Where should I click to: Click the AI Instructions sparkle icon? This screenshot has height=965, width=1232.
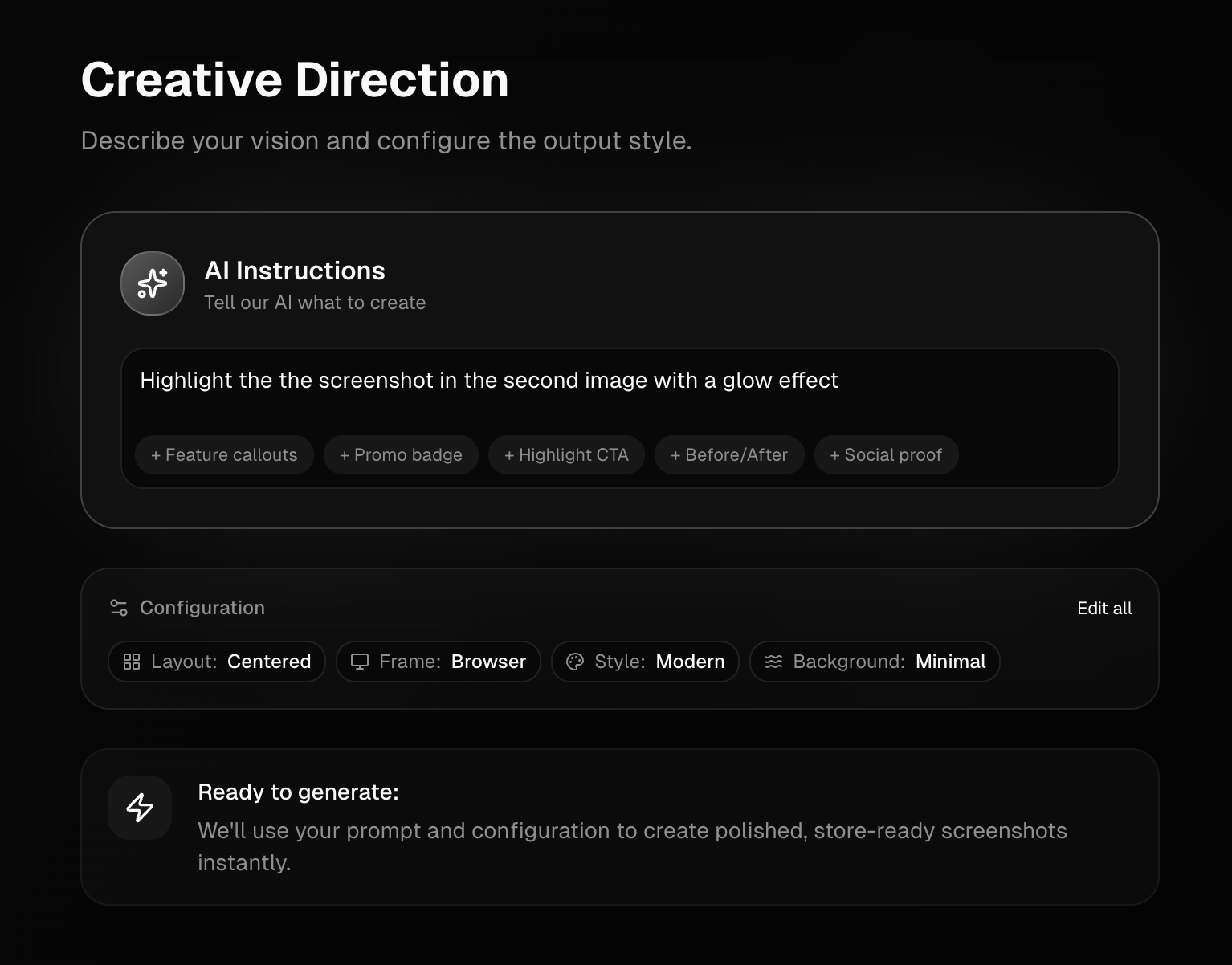(152, 283)
